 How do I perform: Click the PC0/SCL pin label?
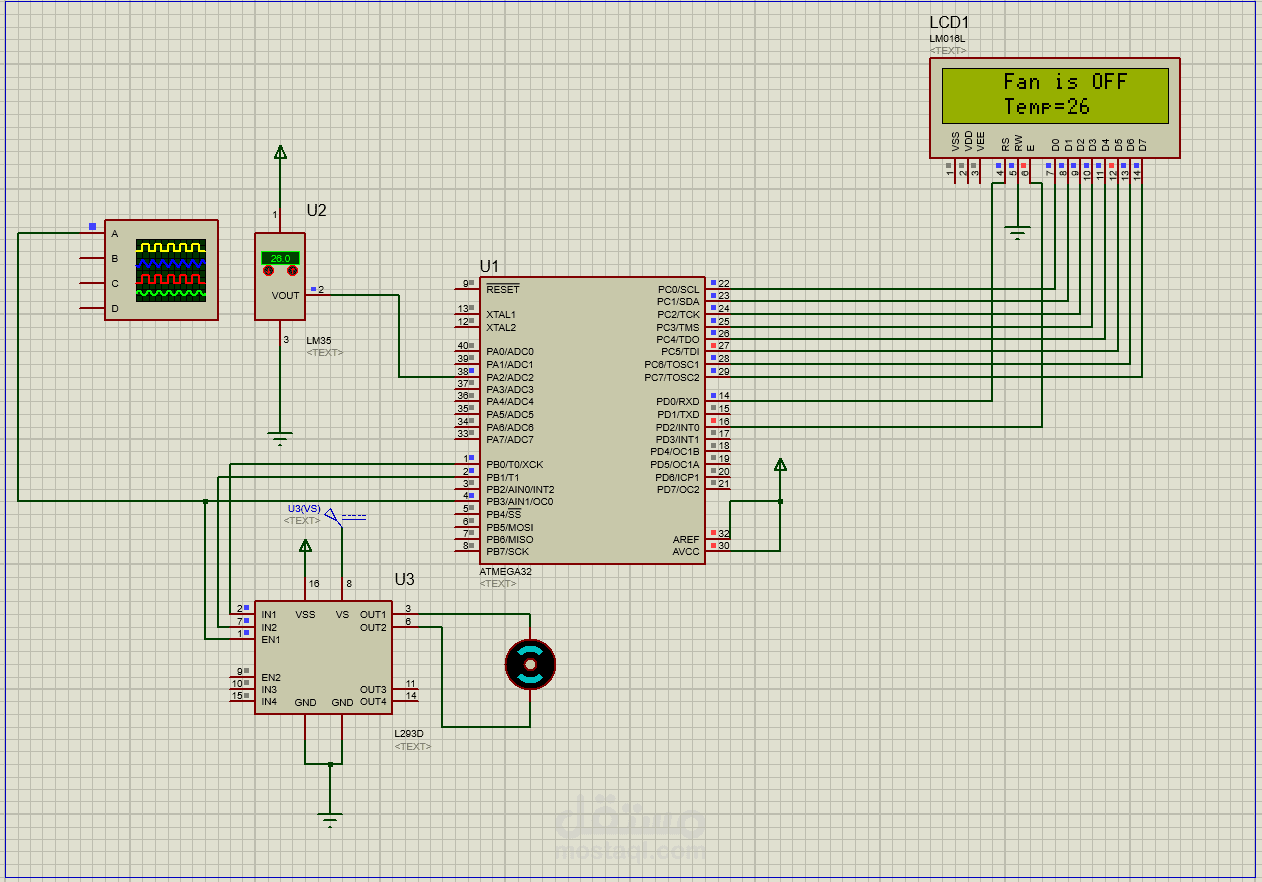pos(678,289)
